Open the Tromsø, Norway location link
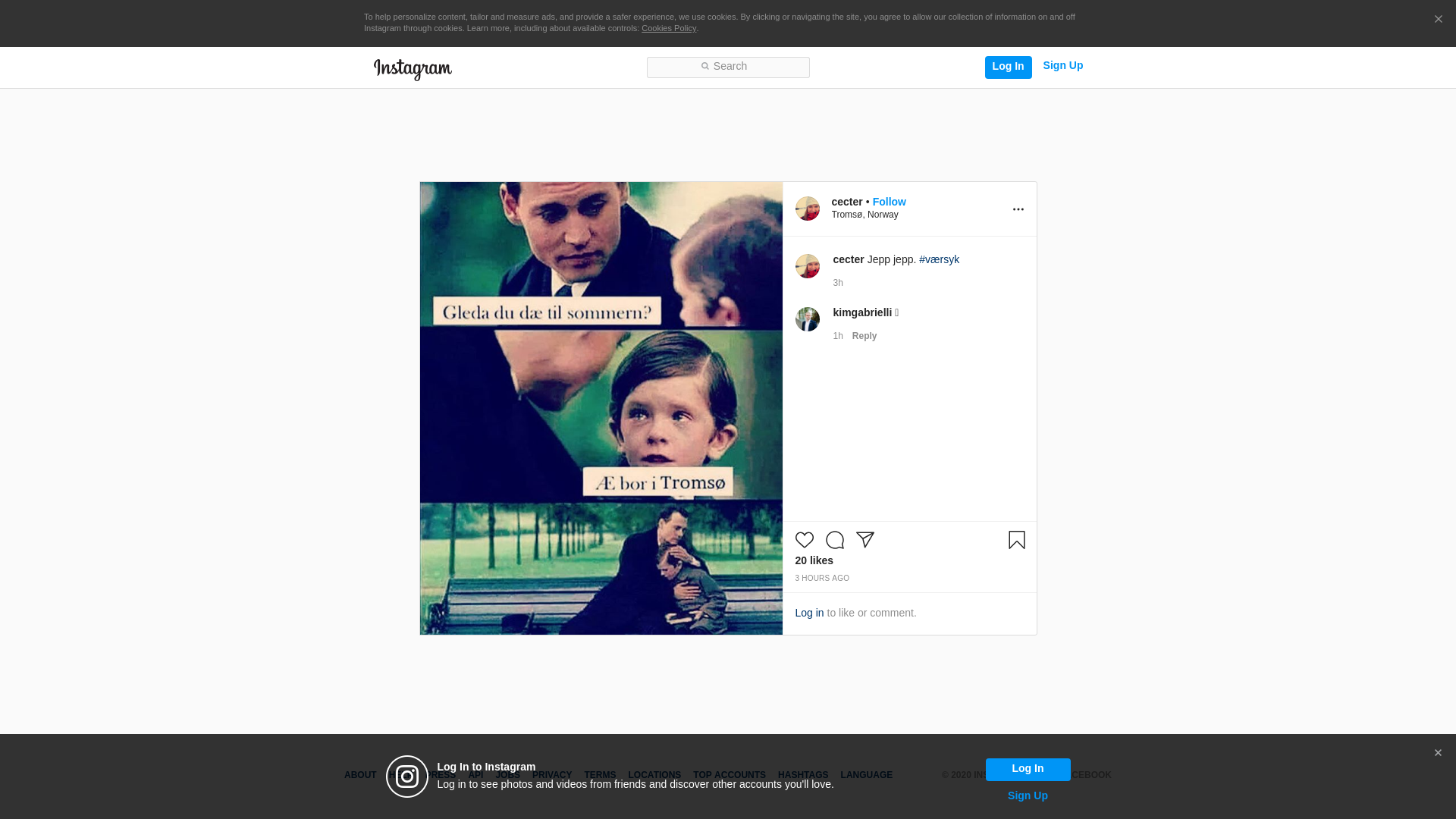This screenshot has width=1456, height=819. [x=864, y=215]
